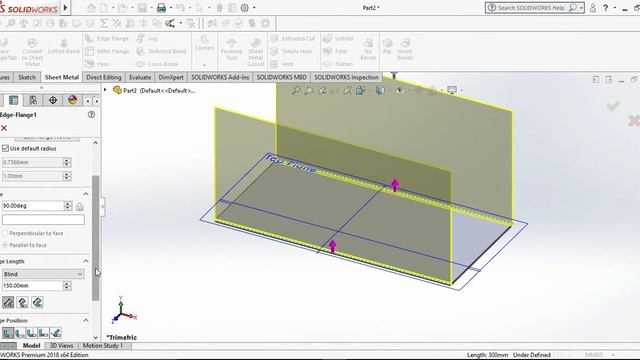
Task: Open the Corners dropdown arrow
Action: pos(204,65)
